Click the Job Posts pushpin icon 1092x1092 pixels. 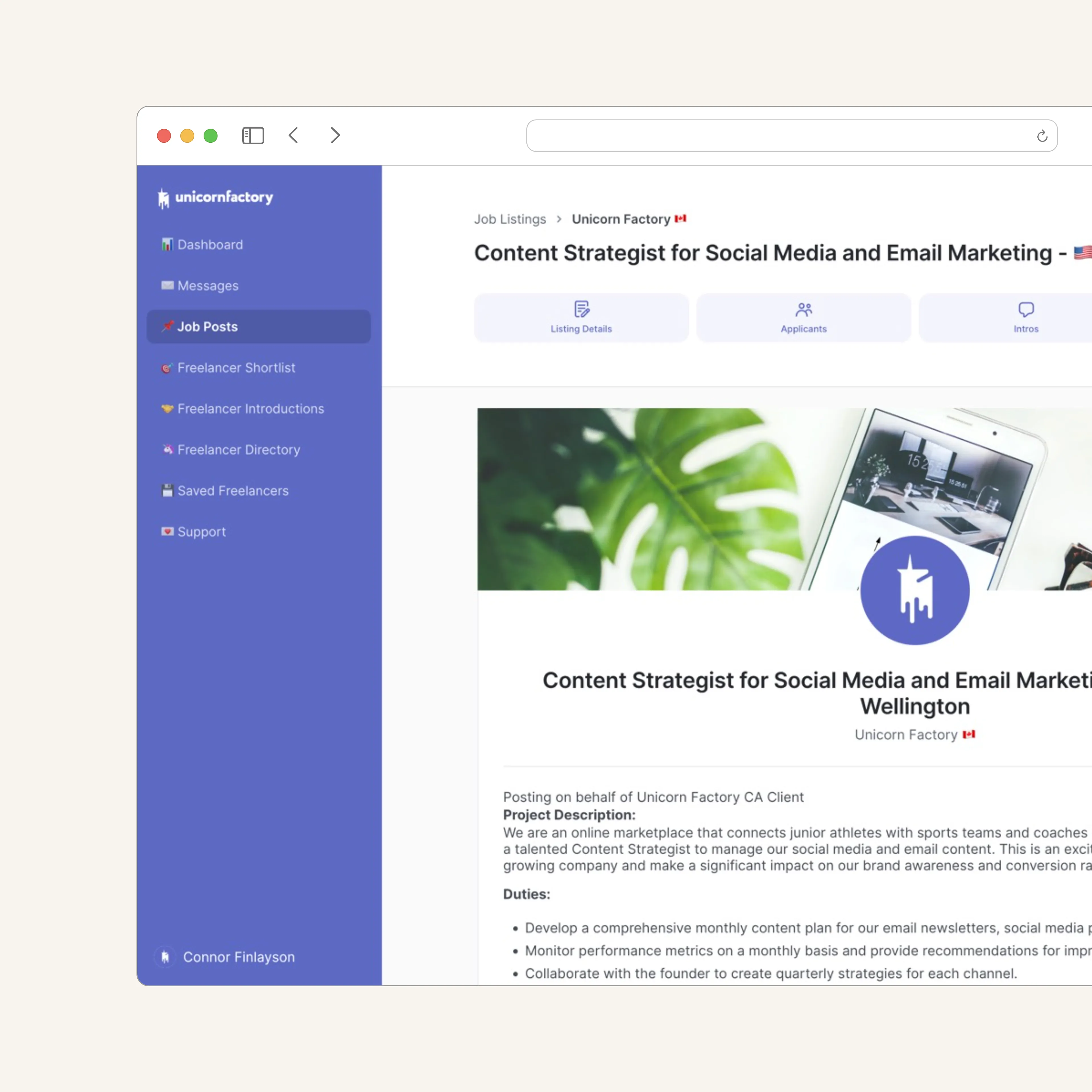point(167,326)
